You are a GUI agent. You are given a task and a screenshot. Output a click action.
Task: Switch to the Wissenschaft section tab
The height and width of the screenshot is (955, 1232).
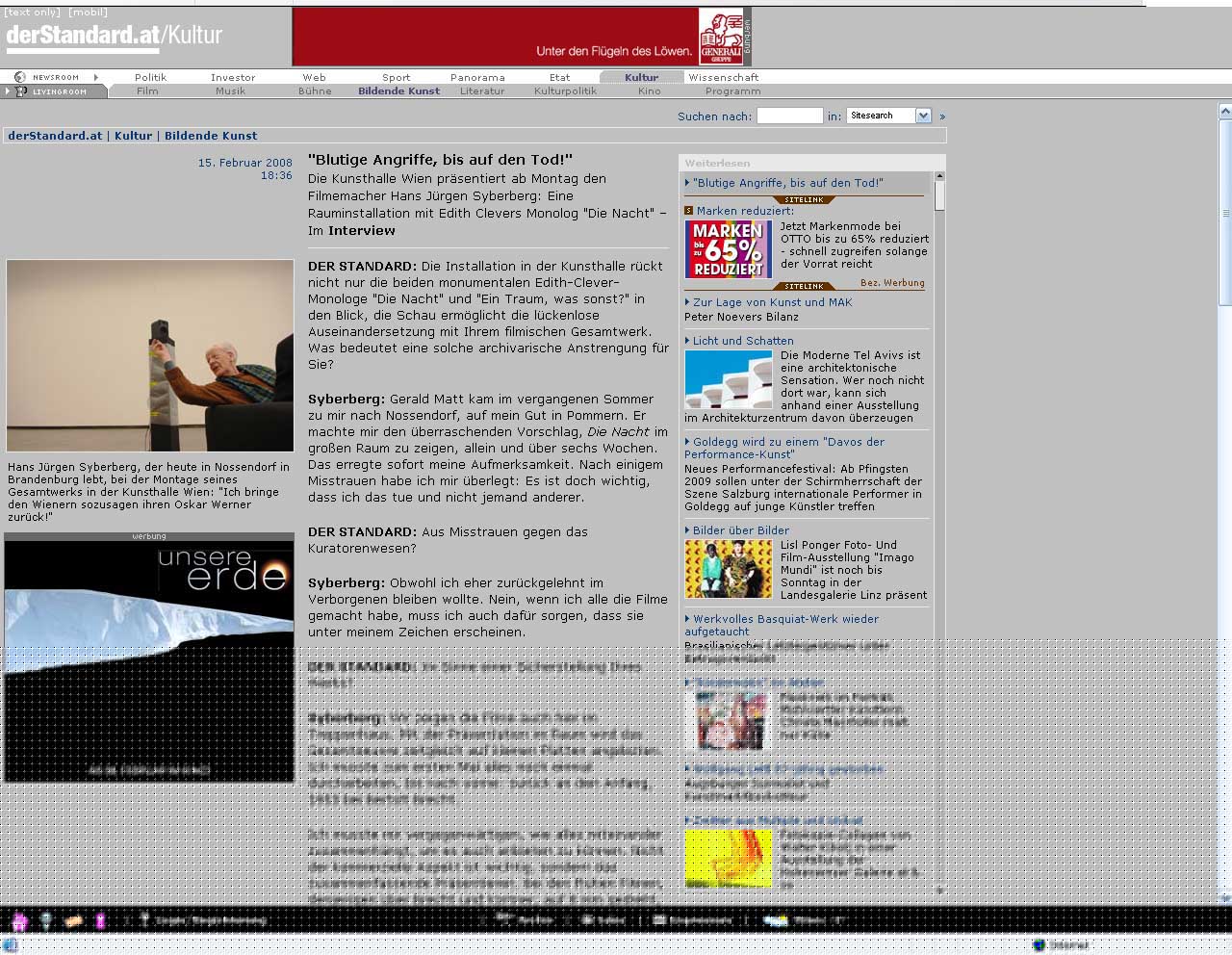point(723,77)
